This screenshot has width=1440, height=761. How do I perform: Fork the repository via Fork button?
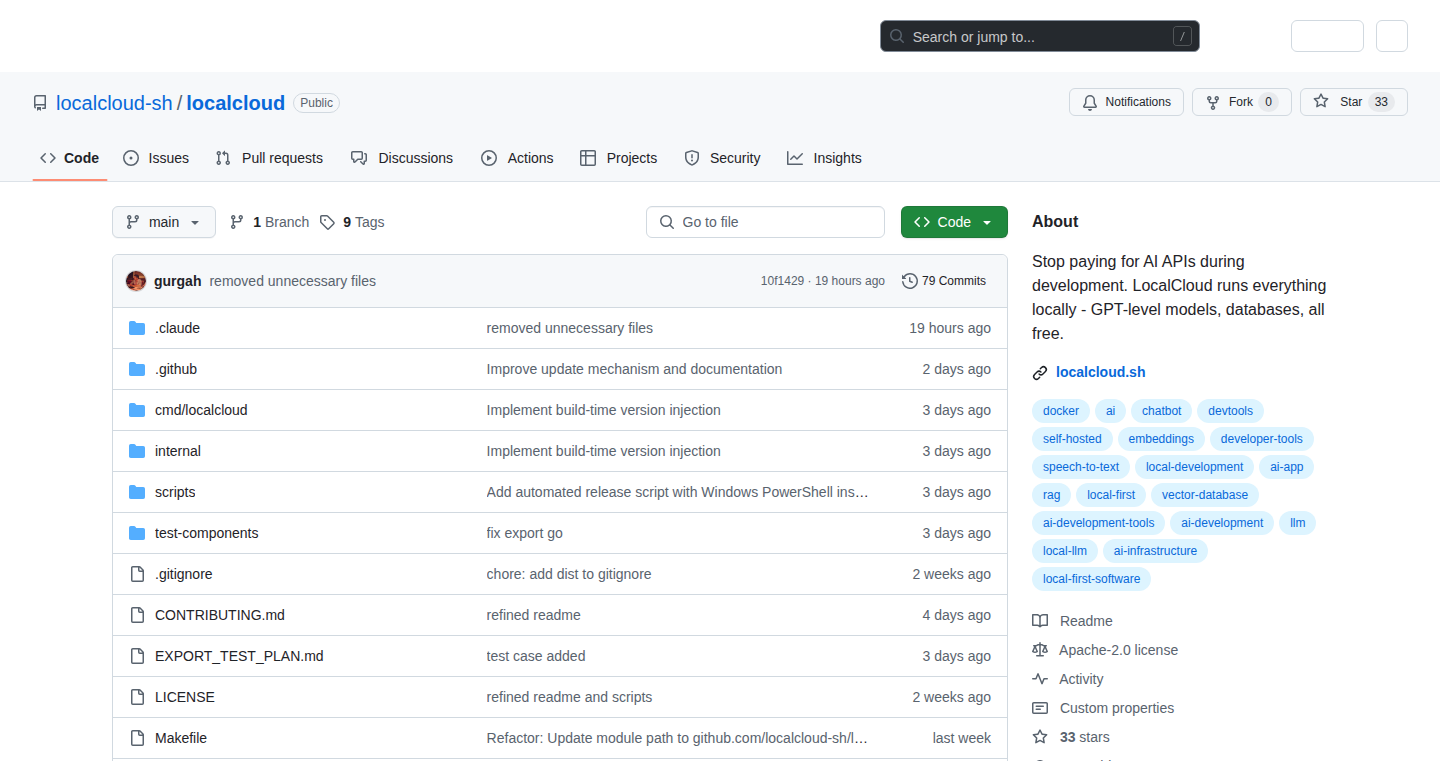click(x=1241, y=102)
